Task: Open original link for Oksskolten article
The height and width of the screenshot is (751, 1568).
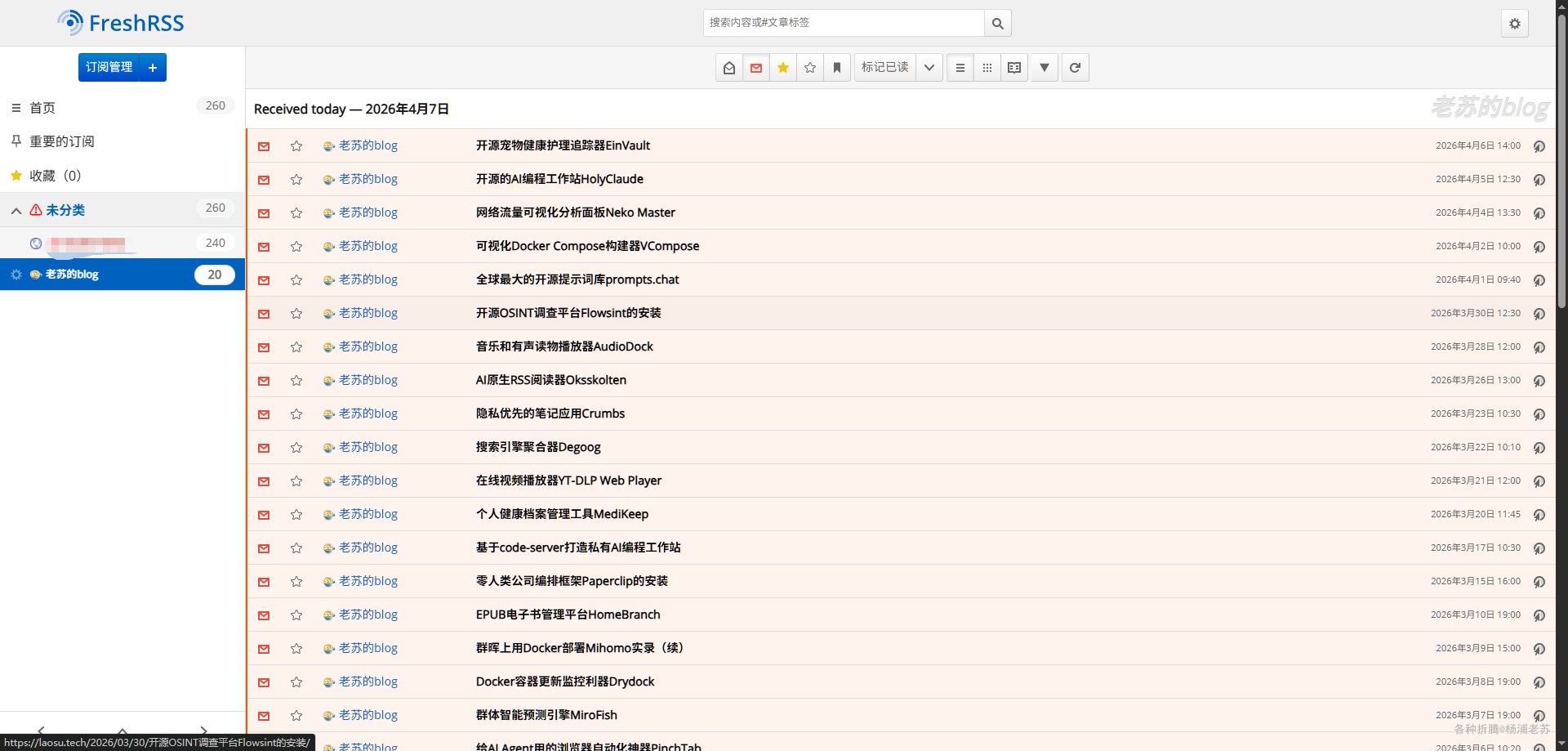Action: pyautogui.click(x=1539, y=381)
